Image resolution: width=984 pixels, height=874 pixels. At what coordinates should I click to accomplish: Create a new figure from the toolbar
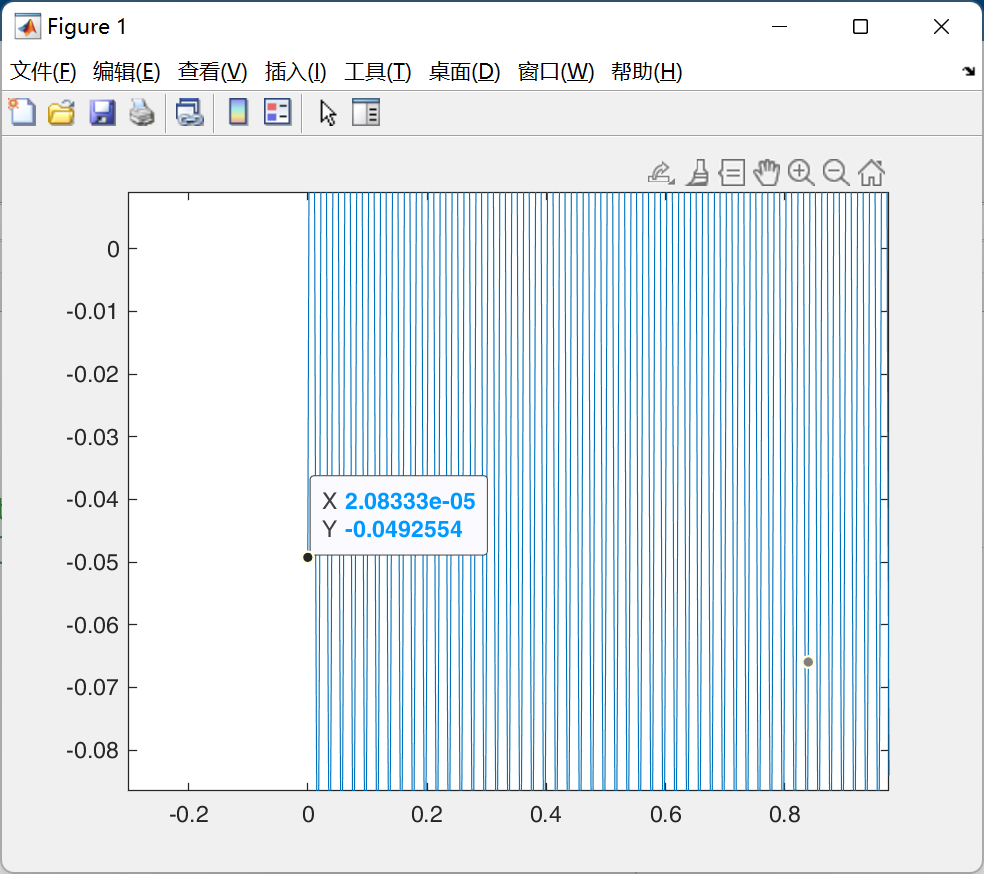22,112
